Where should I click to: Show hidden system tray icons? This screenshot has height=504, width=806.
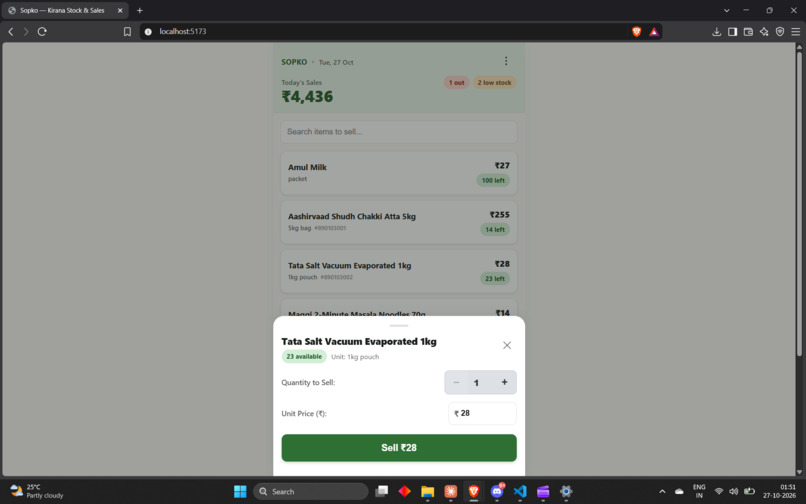tap(662, 492)
